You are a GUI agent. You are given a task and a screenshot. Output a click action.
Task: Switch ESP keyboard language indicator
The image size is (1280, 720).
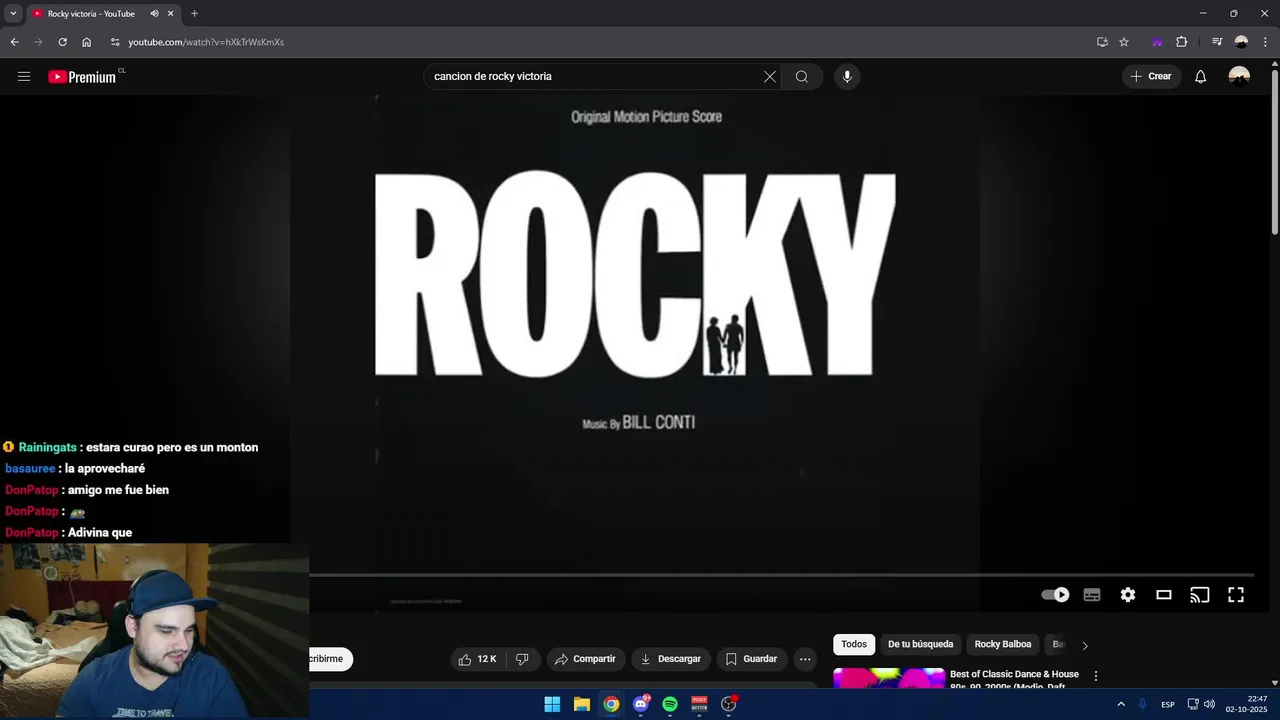click(1168, 705)
